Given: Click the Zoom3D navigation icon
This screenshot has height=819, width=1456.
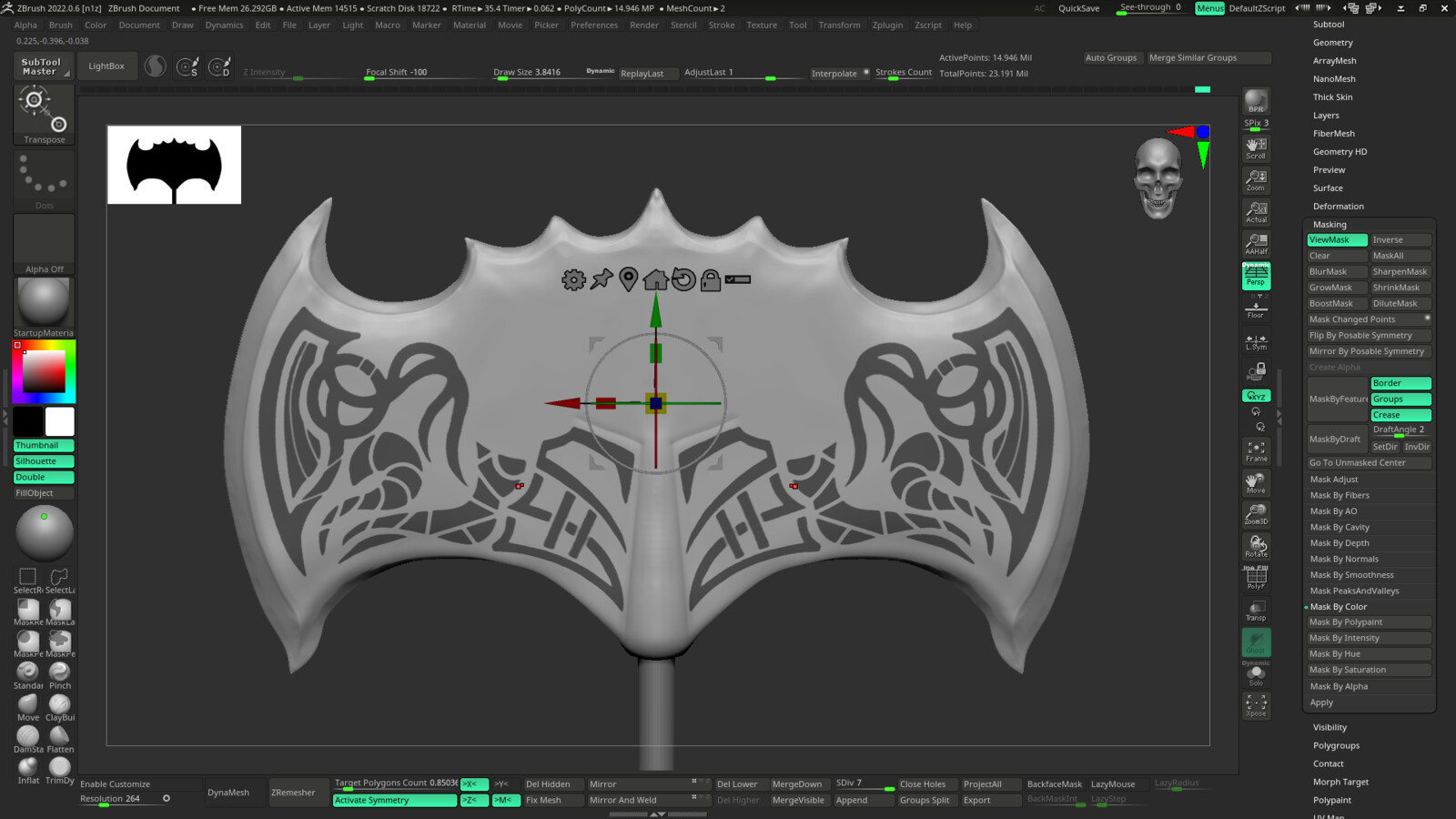Looking at the screenshot, I should point(1256,515).
